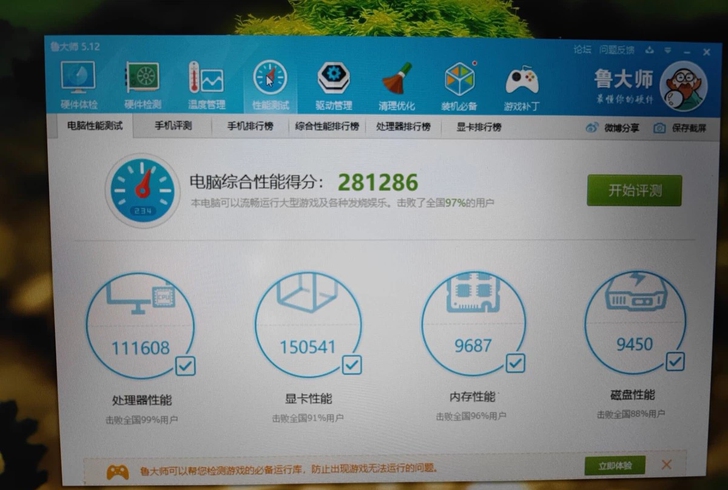728x490 pixels.
Task: Click the speedometer gauge score icon
Action: coord(143,190)
